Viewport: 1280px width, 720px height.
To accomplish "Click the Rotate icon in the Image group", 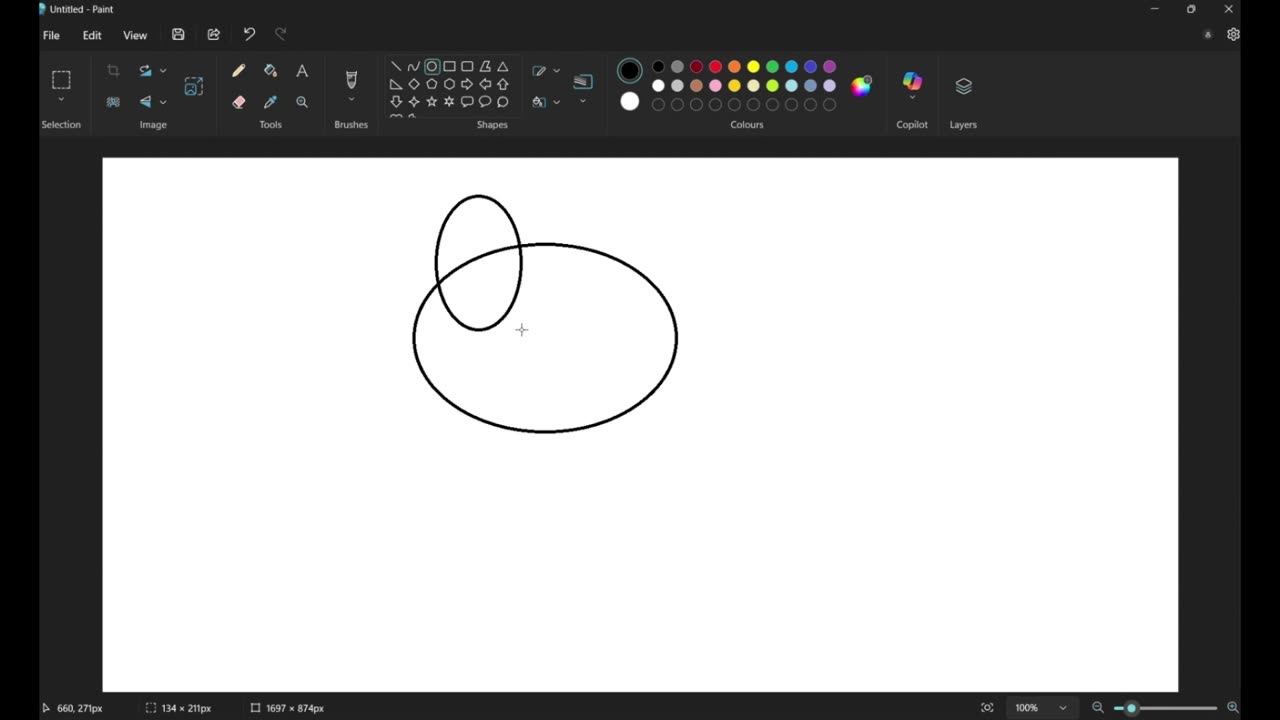I will click(x=145, y=71).
